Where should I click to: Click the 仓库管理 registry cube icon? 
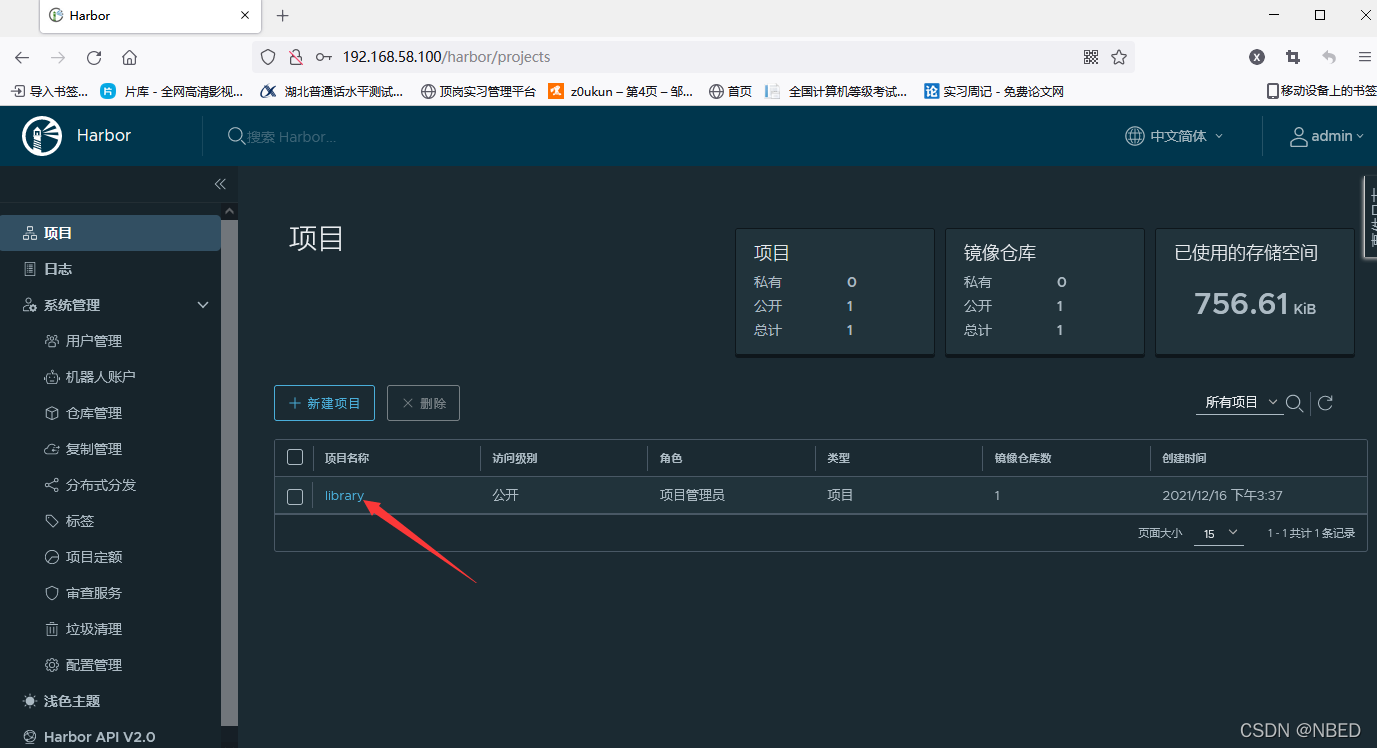tap(52, 413)
